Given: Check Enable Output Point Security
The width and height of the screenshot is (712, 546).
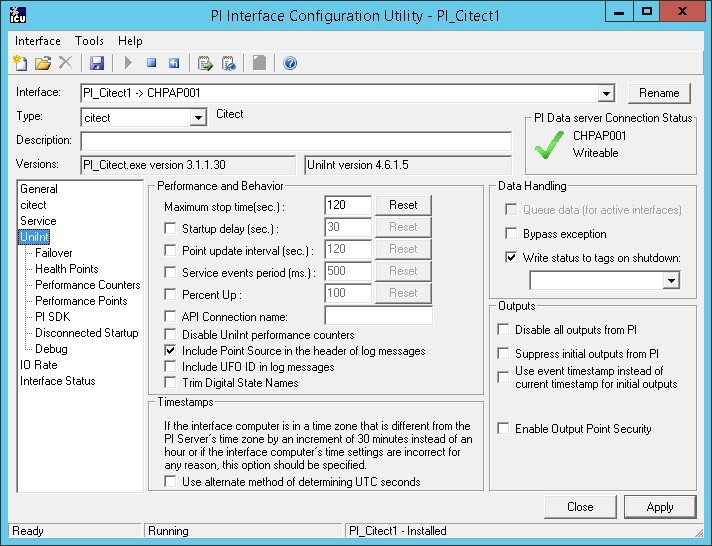Looking at the screenshot, I should tap(503, 428).
